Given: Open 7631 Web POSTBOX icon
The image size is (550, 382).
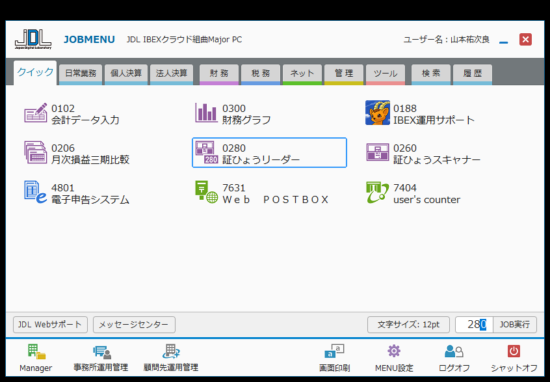Looking at the screenshot, I should pyautogui.click(x=206, y=192).
